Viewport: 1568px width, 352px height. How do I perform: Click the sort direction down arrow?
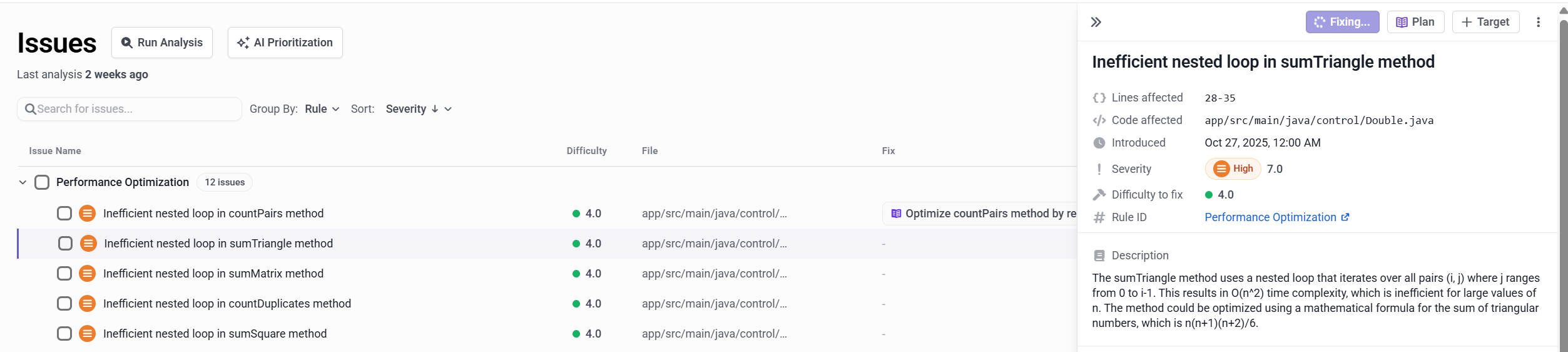click(x=435, y=109)
